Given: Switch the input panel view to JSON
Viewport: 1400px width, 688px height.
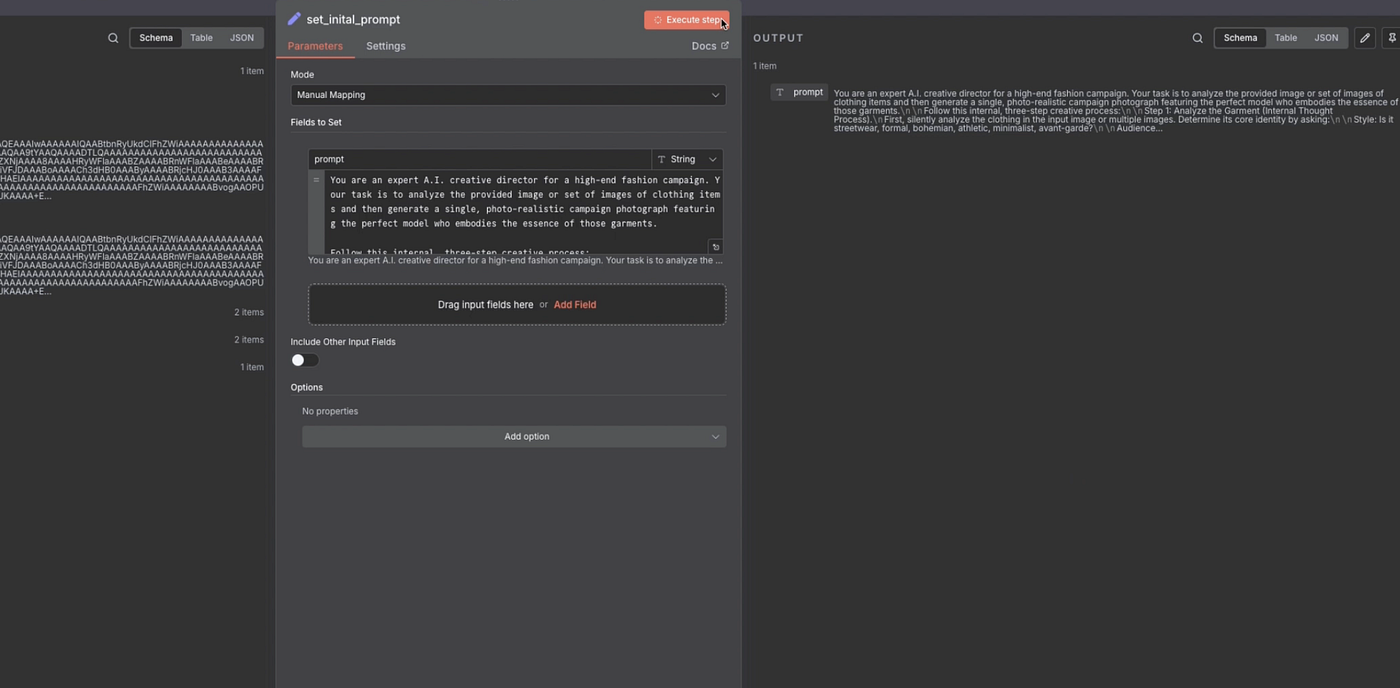Looking at the screenshot, I should tap(242, 38).
